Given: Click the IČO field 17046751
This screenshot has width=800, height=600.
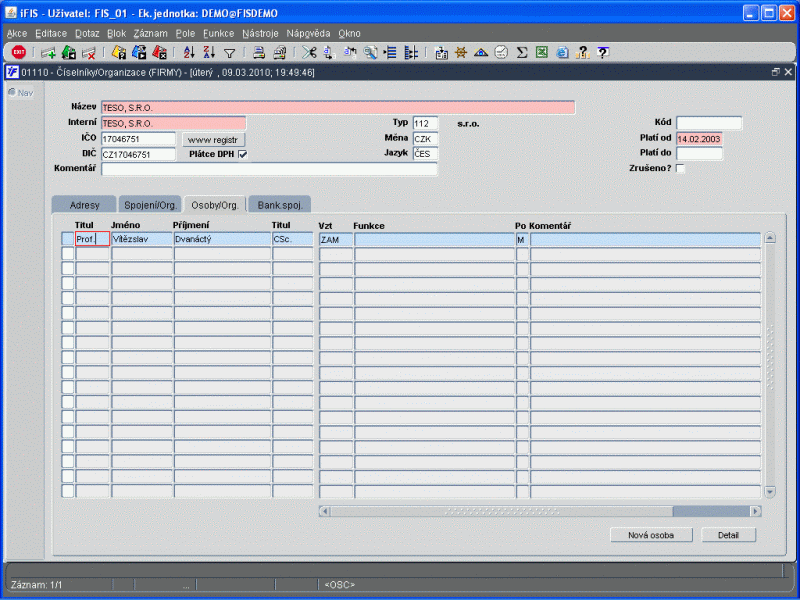Looking at the screenshot, I should click(x=138, y=139).
